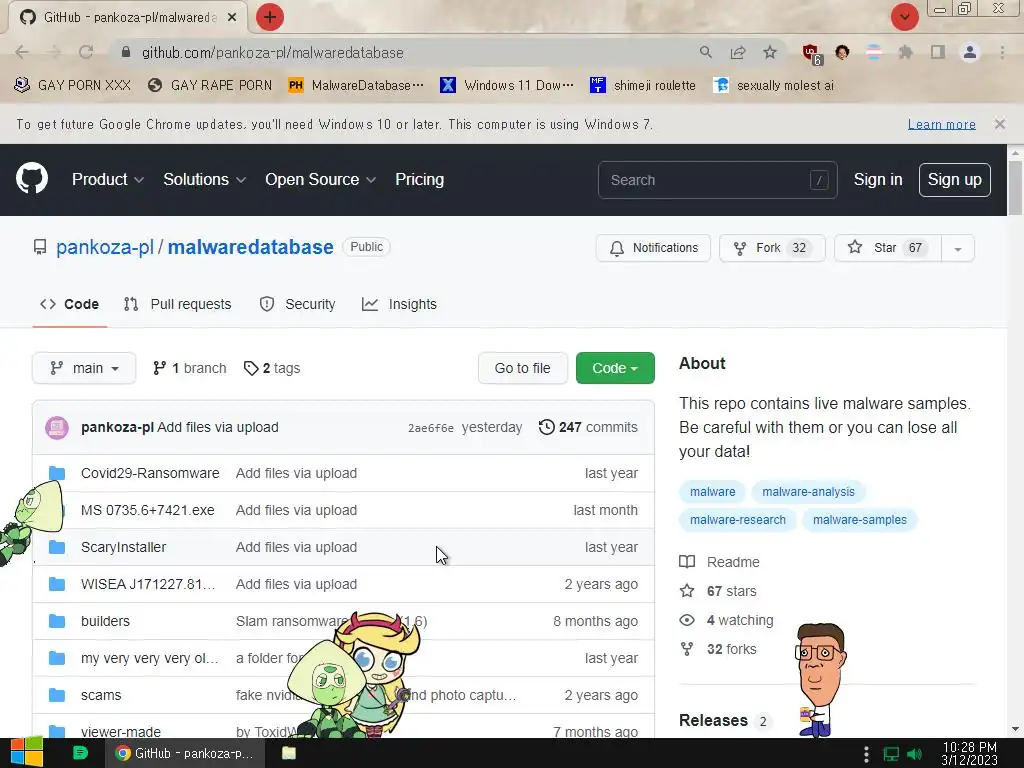View the 2 tags link
This screenshot has height=768, width=1024.
point(272,368)
